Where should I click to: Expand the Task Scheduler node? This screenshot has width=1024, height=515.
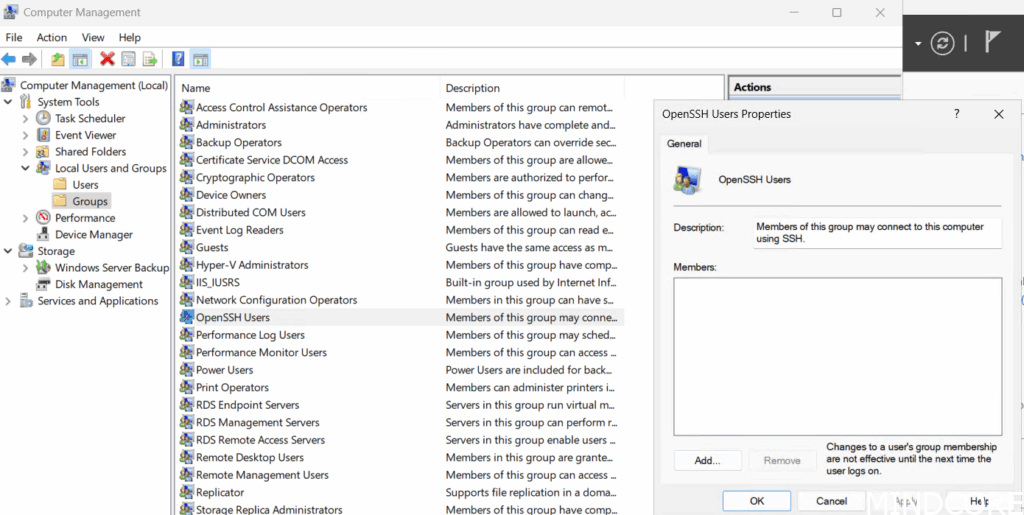(25, 118)
